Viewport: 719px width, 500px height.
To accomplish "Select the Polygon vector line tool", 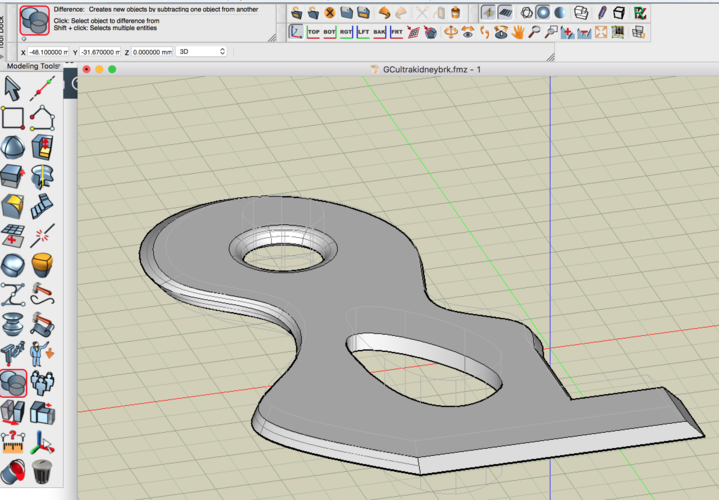I will click(x=42, y=118).
